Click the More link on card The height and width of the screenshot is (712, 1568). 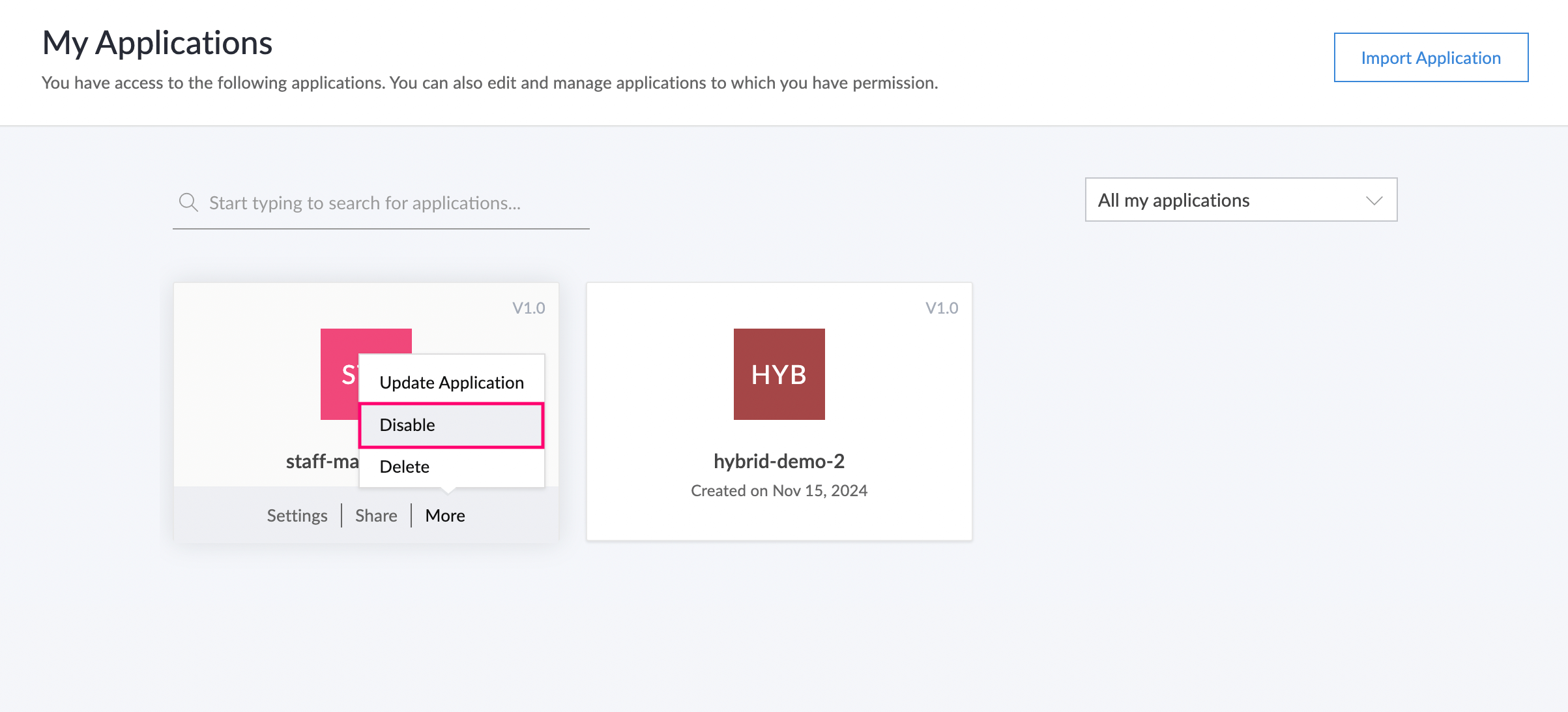pos(445,516)
